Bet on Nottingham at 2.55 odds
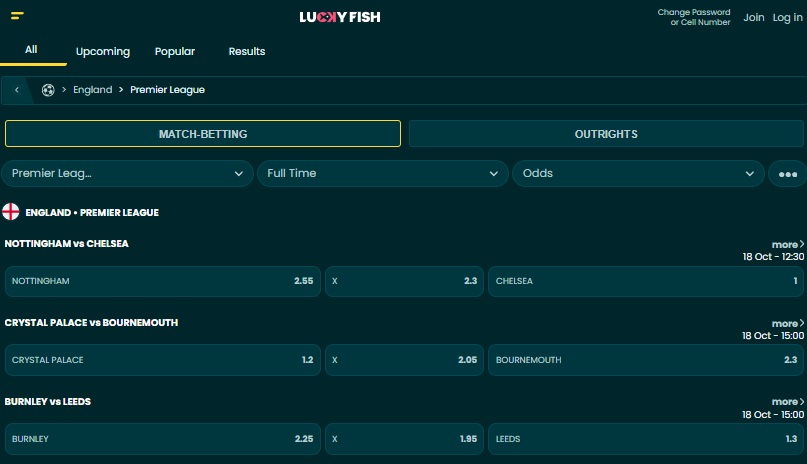The height and width of the screenshot is (464, 807). click(163, 281)
